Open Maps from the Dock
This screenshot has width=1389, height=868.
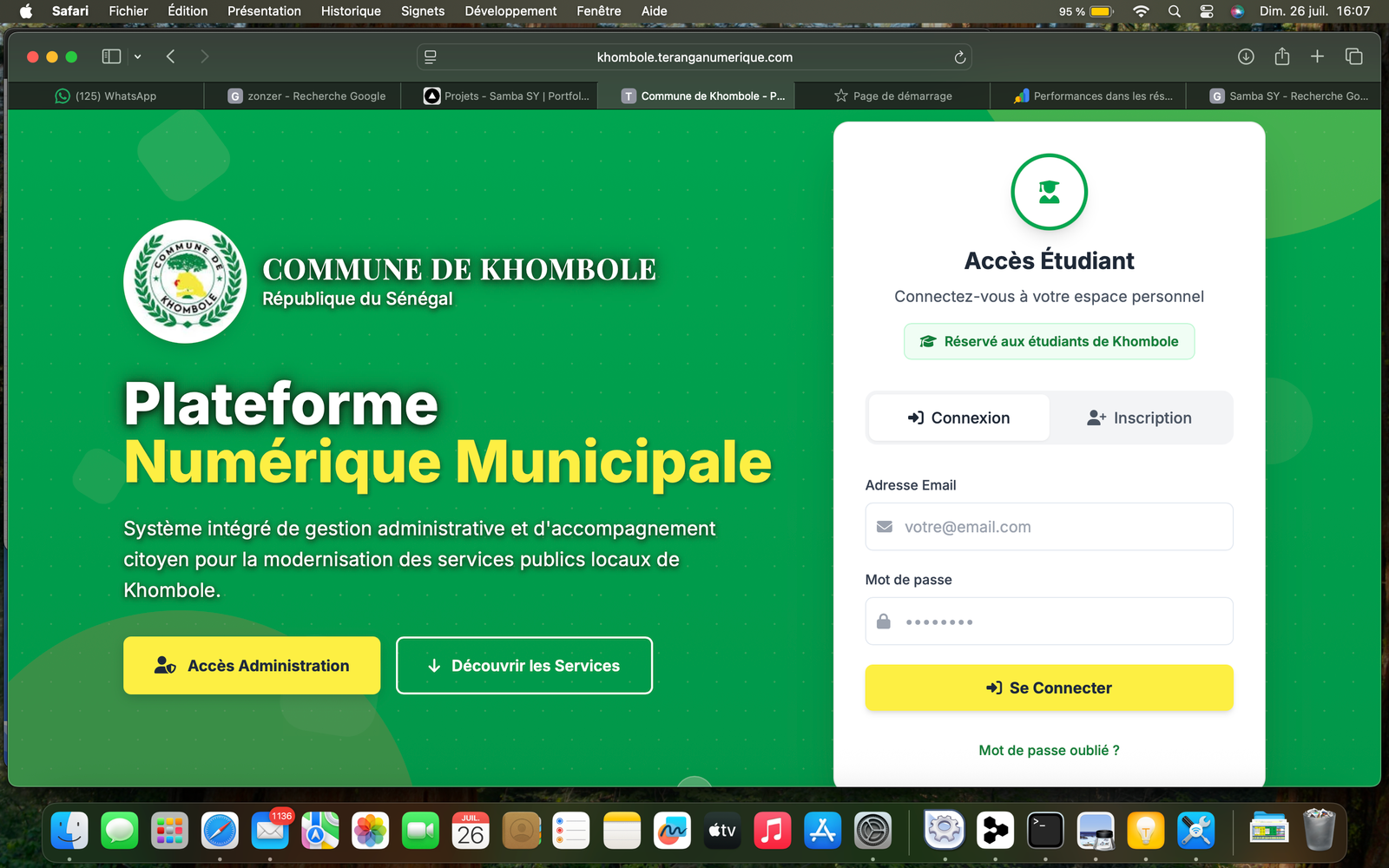320,831
